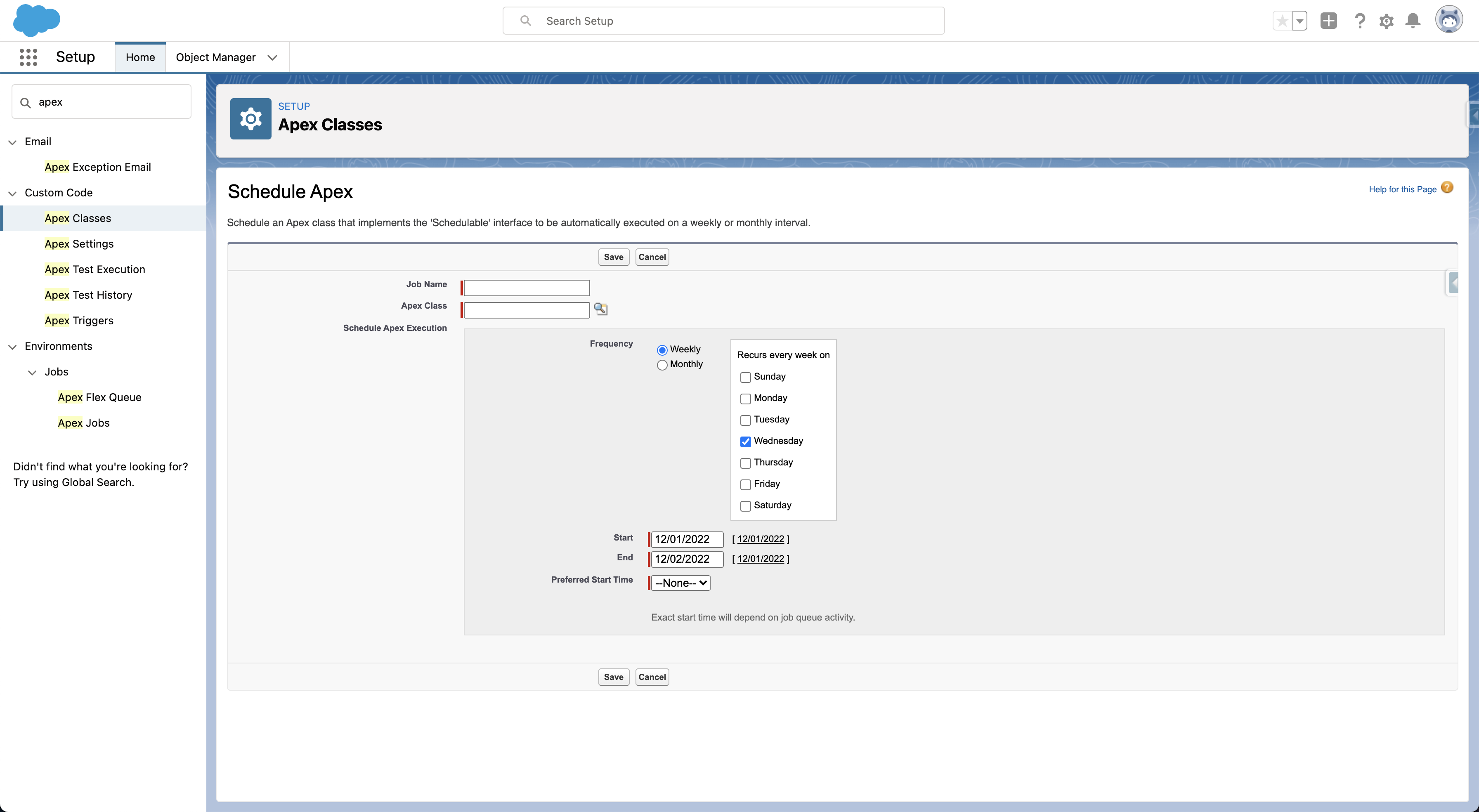Viewport: 1479px width, 812px height.
Task: Click the Apex Classes setup gear tile
Action: tap(251, 119)
